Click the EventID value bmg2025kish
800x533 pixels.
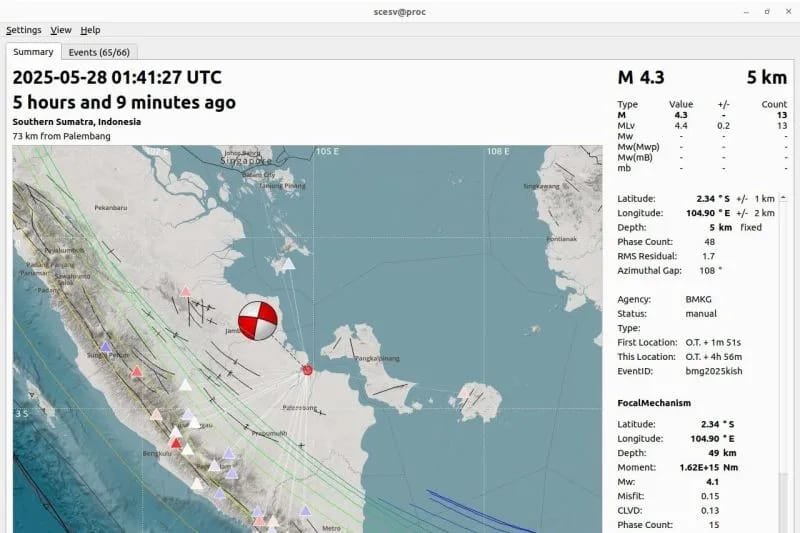coord(714,371)
